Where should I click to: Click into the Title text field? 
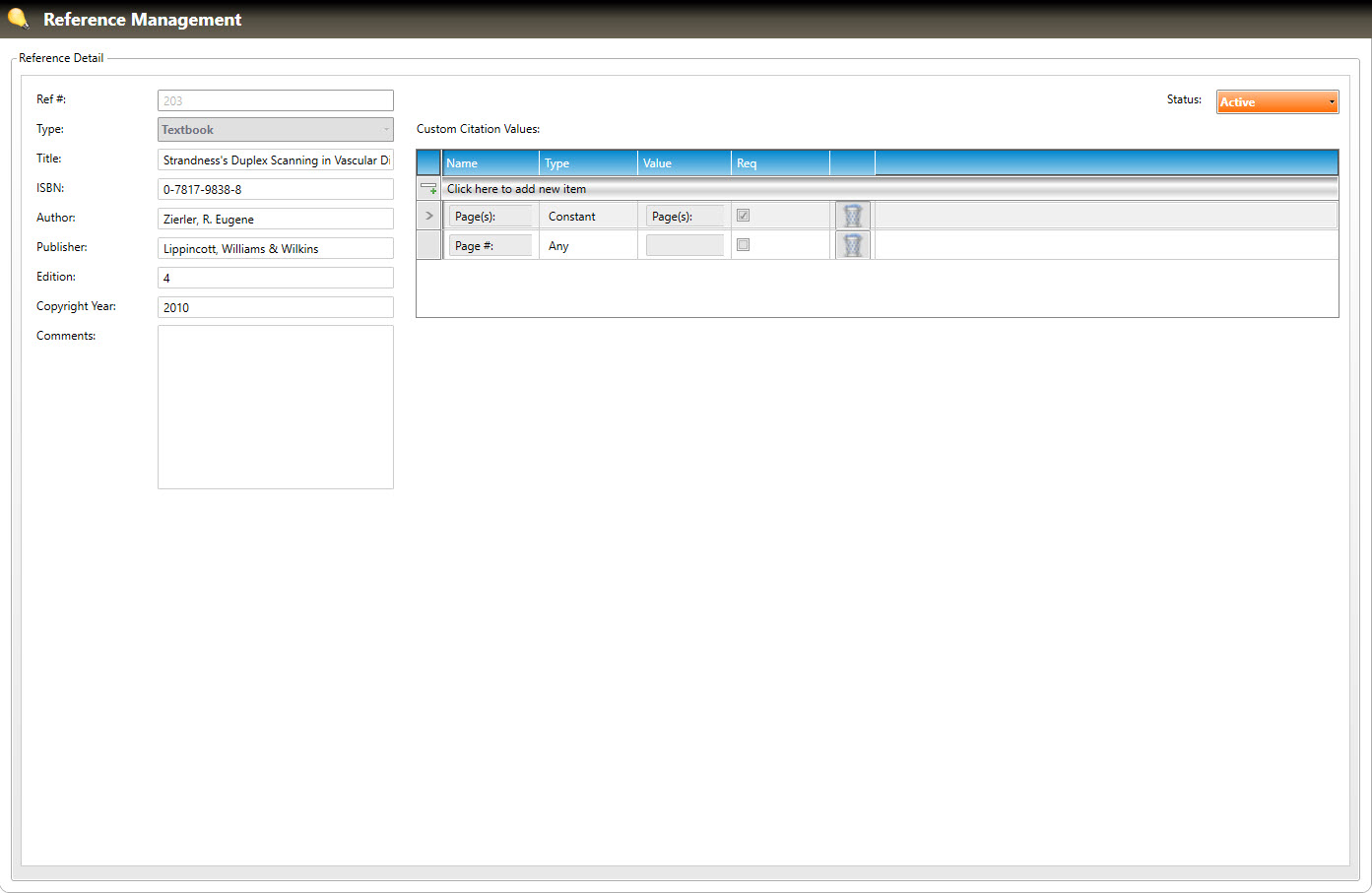click(x=276, y=159)
